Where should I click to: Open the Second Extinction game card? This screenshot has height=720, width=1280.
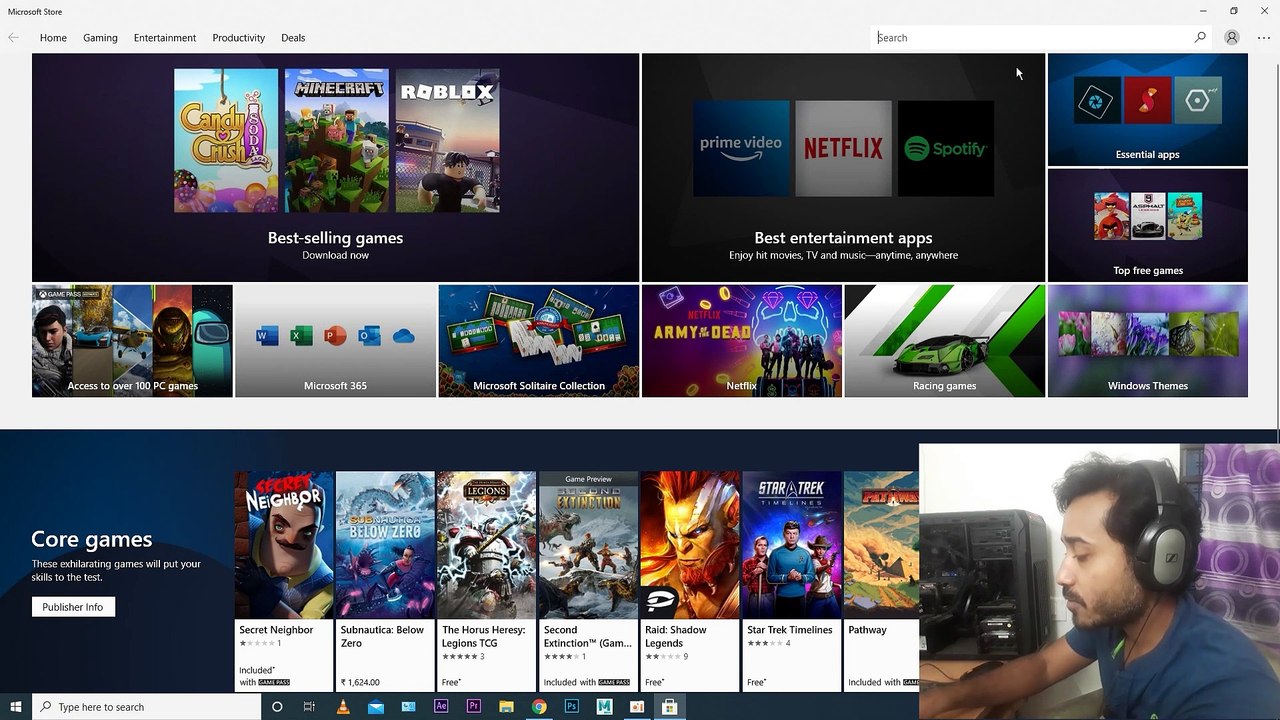(588, 581)
